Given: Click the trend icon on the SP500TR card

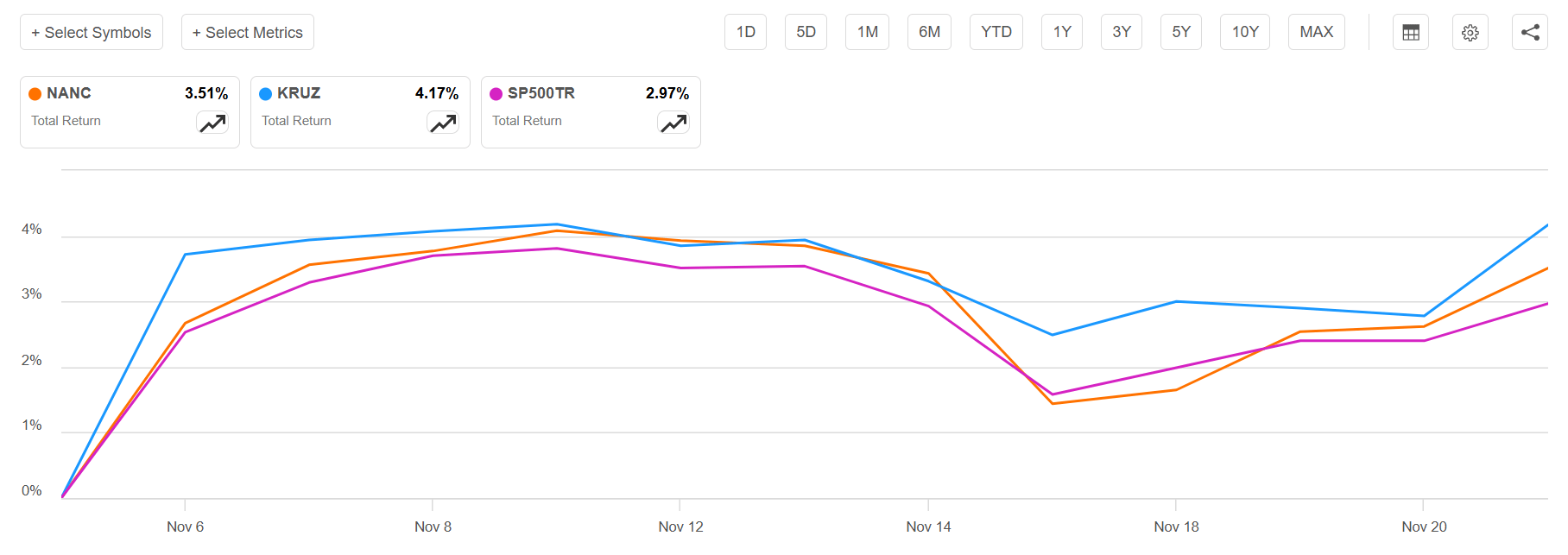Looking at the screenshot, I should tap(673, 123).
